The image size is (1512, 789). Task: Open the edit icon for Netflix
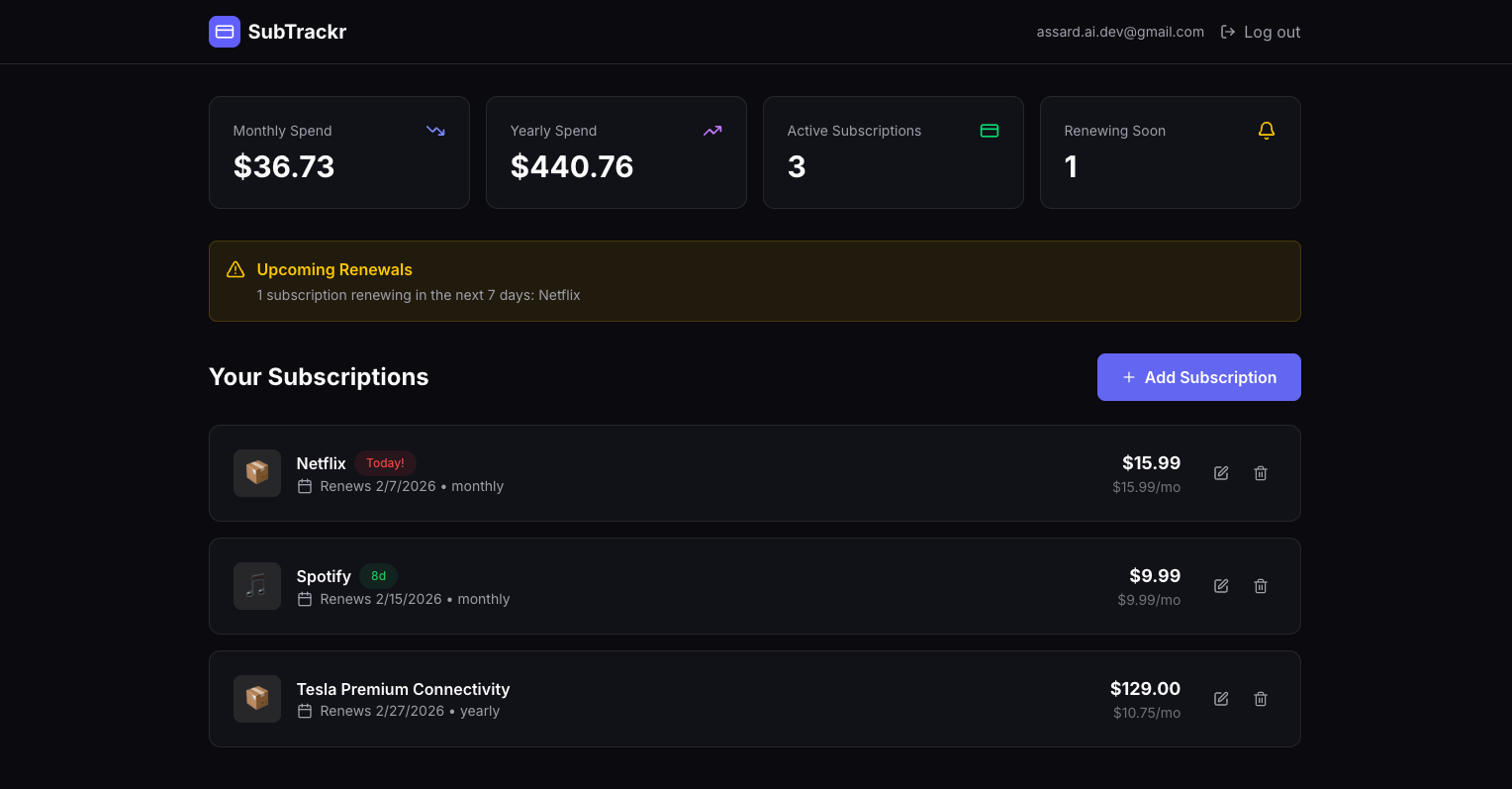coord(1220,472)
